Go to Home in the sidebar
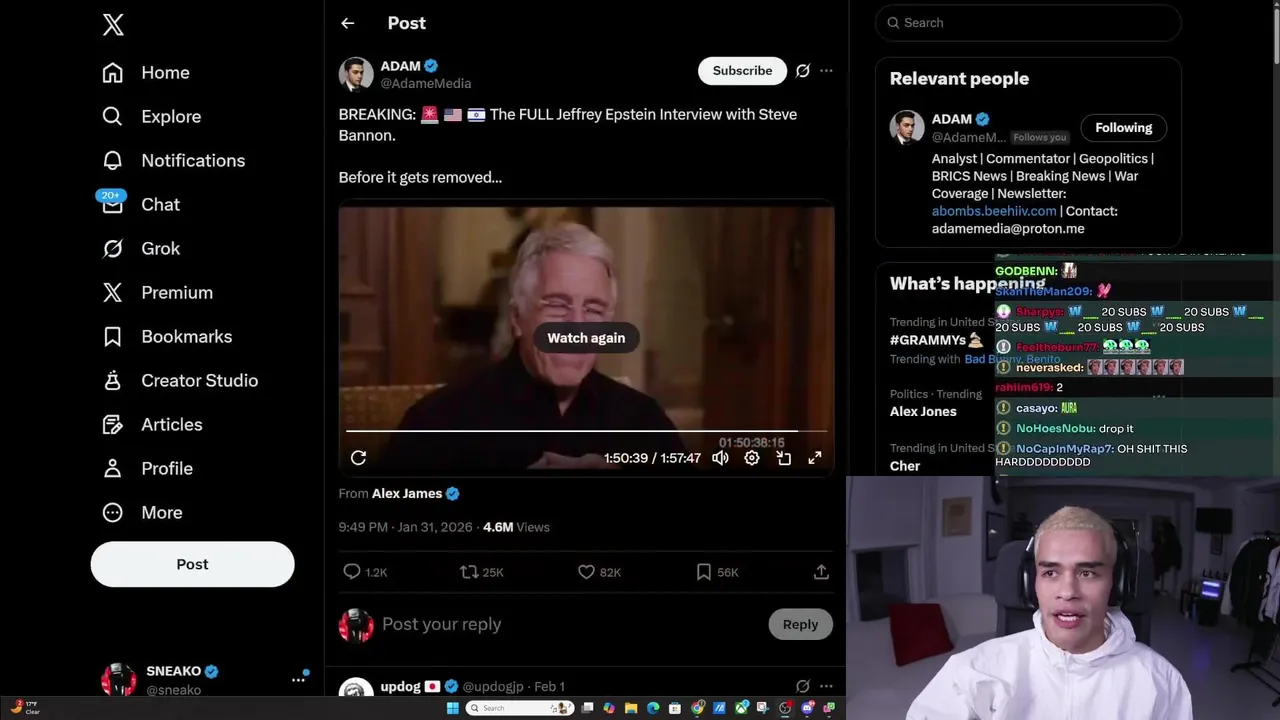Screen dimensions: 1280x720 (146, 72)
